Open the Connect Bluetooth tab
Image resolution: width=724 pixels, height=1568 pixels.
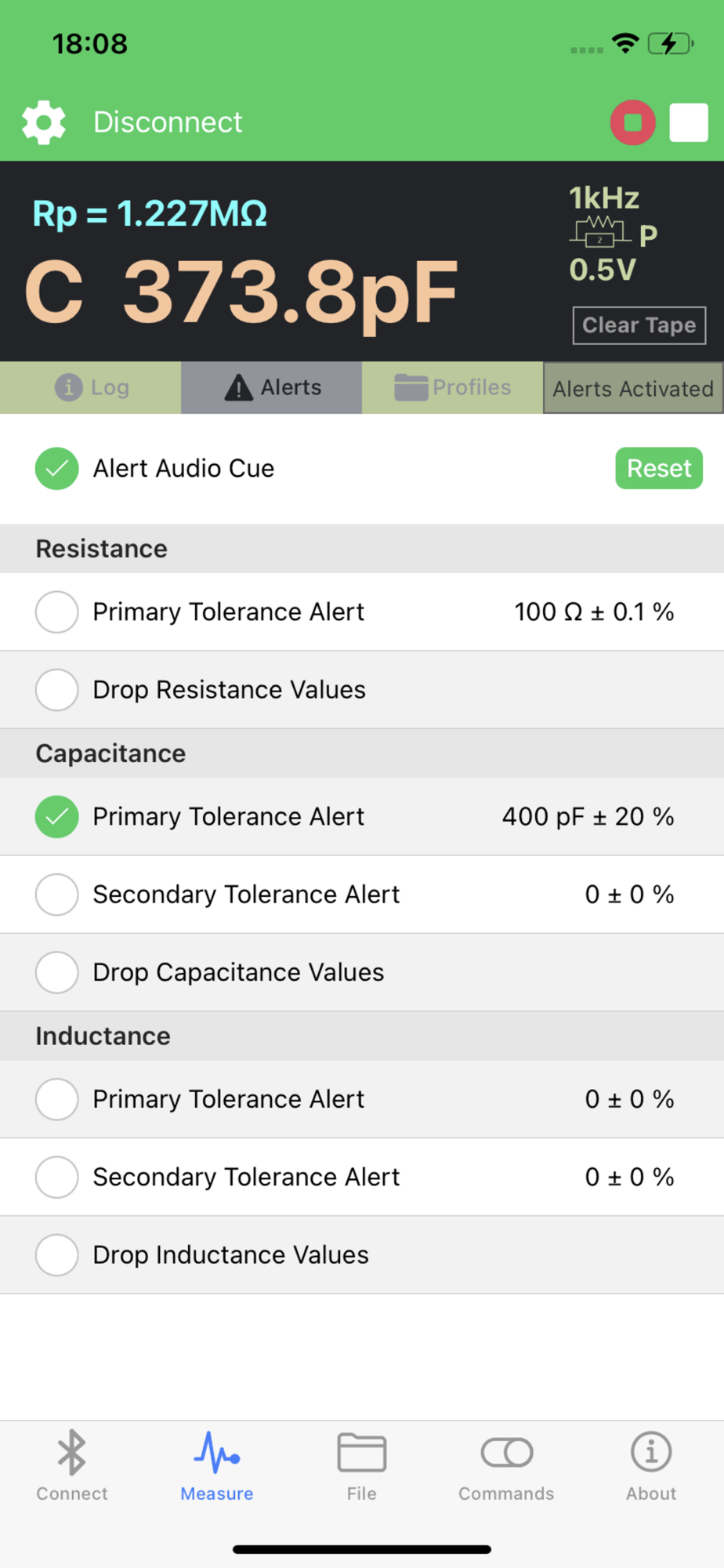point(72,1465)
